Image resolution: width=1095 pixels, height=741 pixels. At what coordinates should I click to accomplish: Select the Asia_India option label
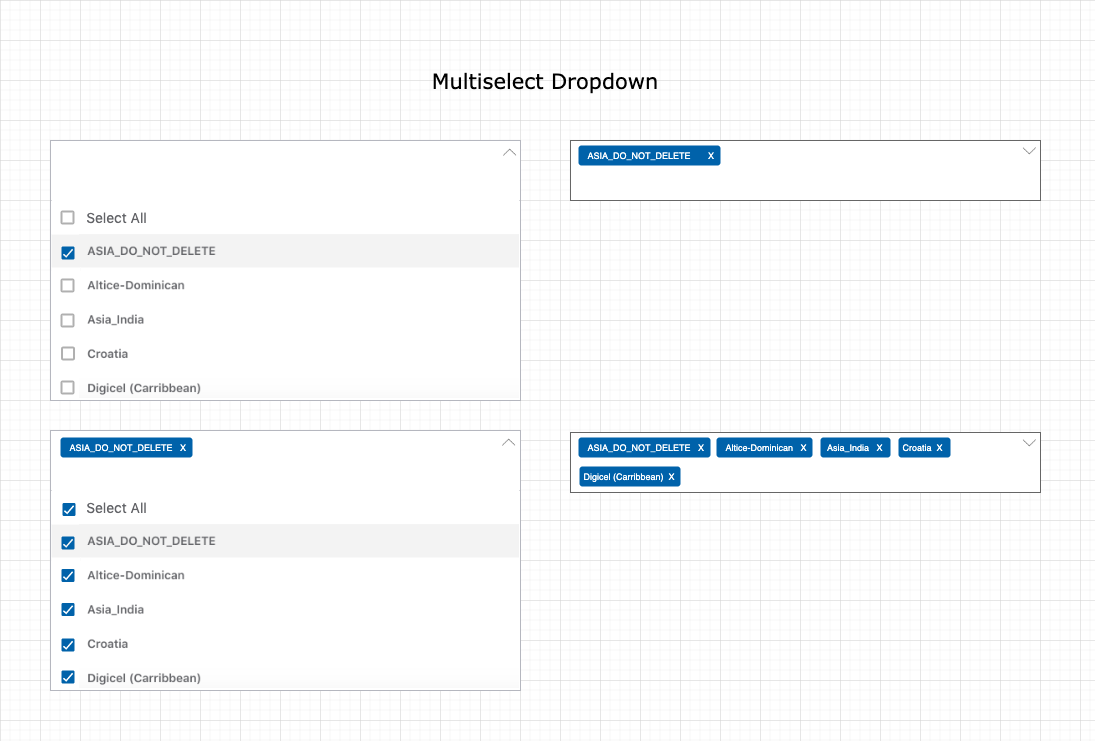point(117,319)
